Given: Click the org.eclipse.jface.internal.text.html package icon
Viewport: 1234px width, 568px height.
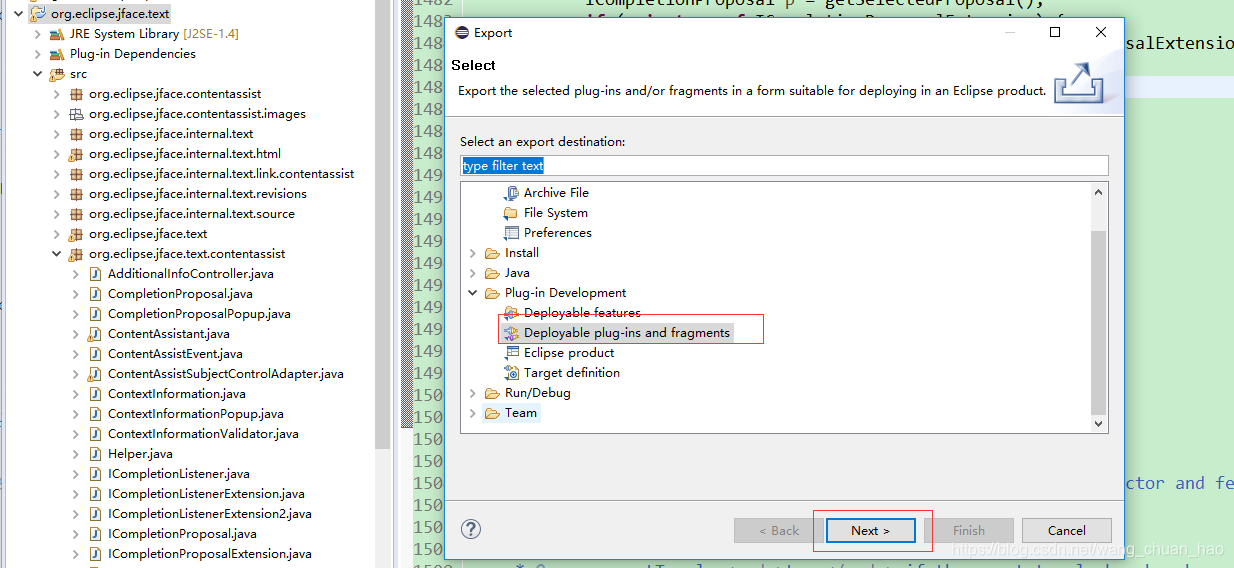Looking at the screenshot, I should click(x=76, y=154).
